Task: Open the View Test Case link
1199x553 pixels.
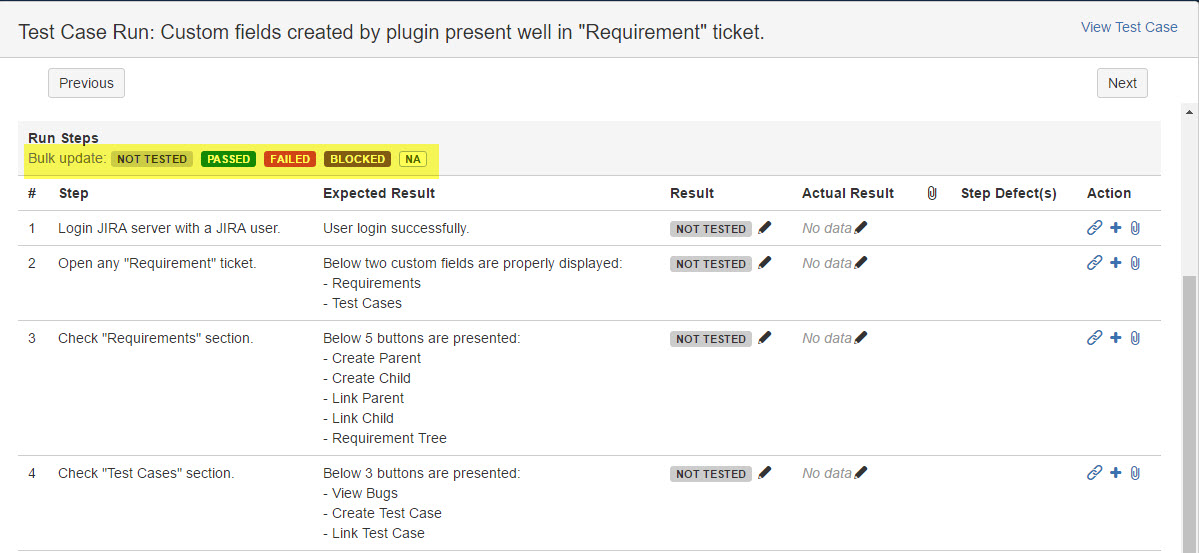Action: 1129,27
